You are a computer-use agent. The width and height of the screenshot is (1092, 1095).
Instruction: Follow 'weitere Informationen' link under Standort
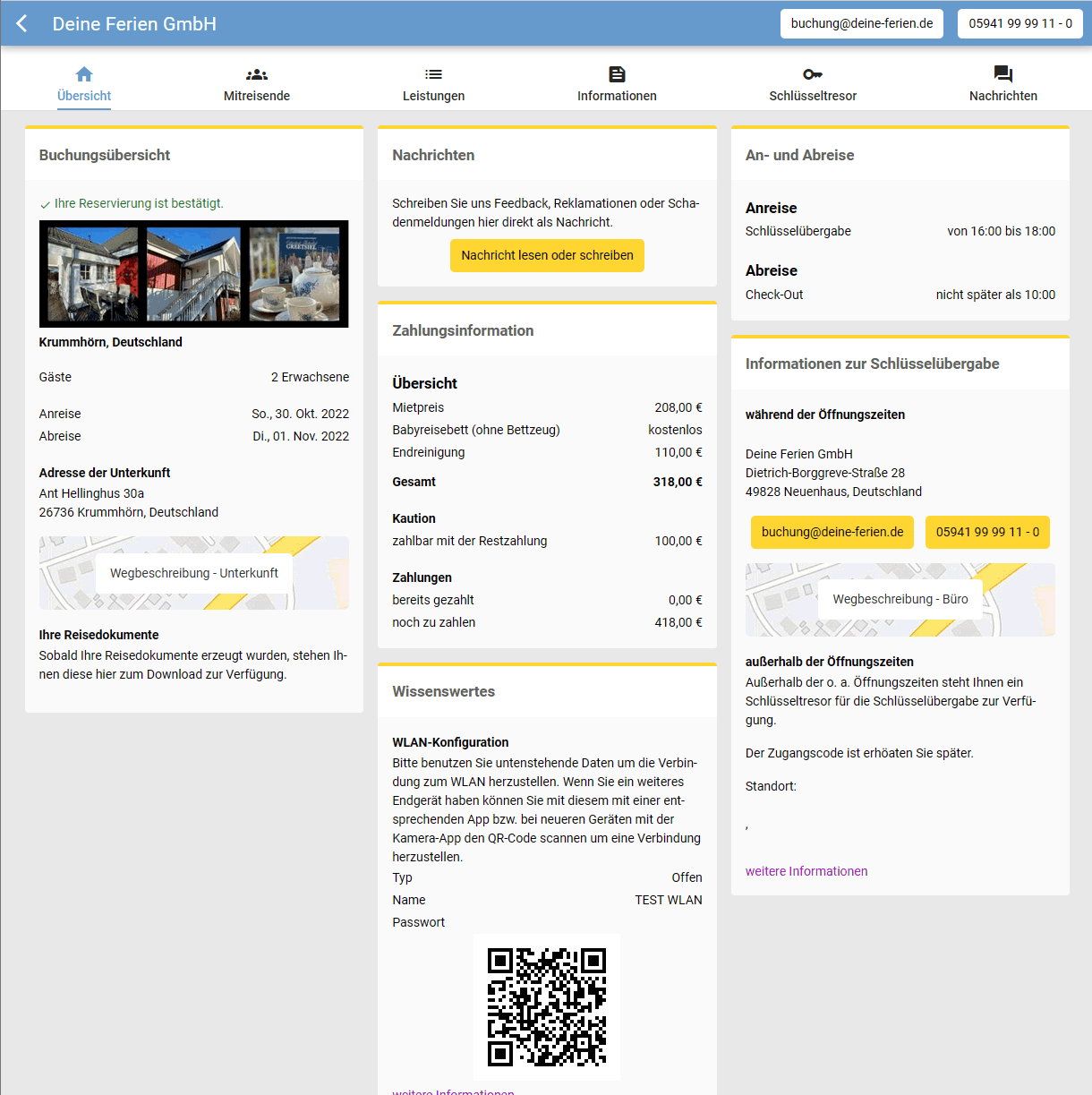(806, 871)
